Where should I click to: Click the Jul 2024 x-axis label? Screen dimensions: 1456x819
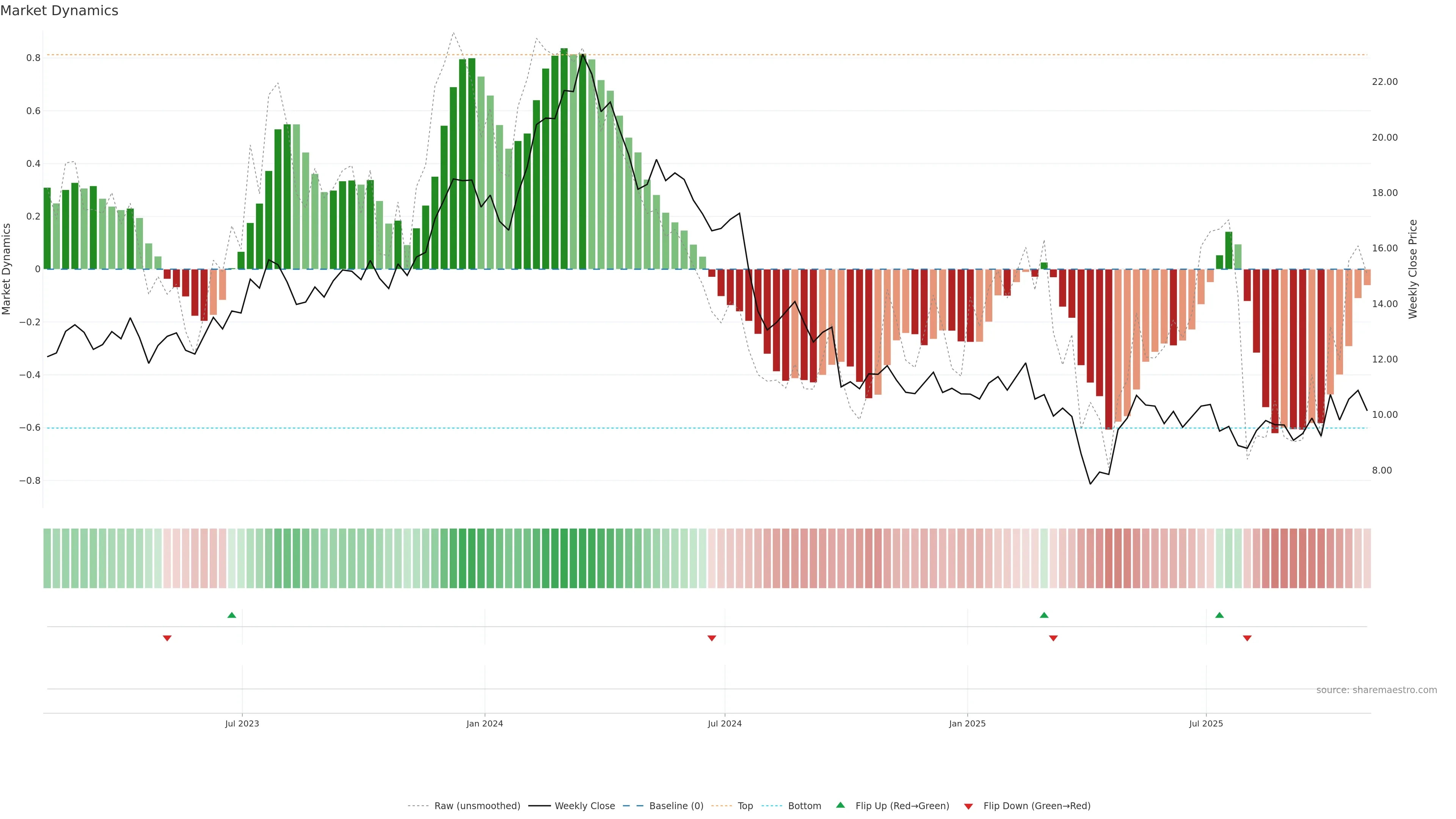(x=725, y=723)
